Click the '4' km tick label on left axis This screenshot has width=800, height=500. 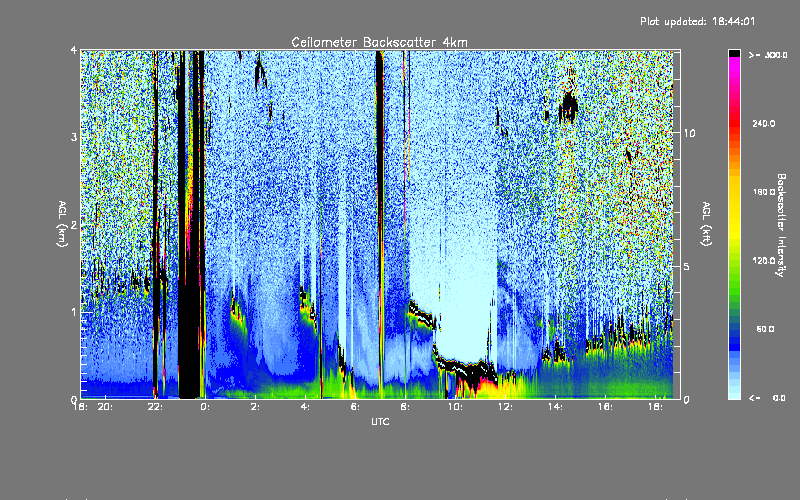tap(74, 50)
